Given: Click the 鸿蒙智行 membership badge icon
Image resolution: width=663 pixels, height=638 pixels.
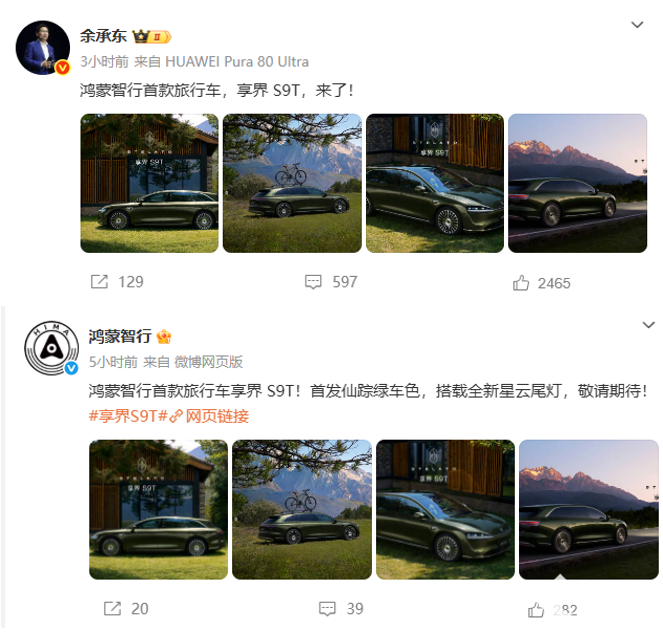Looking at the screenshot, I should [x=164, y=337].
